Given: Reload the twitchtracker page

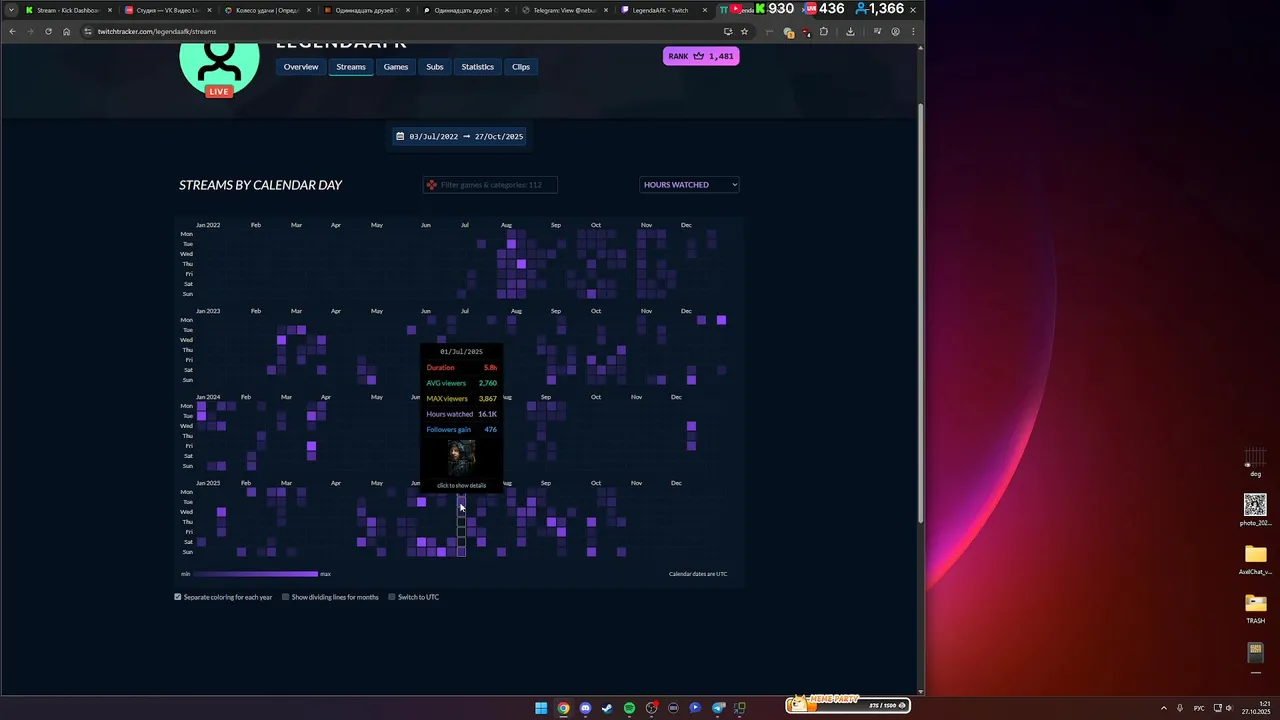Looking at the screenshot, I should (x=48, y=31).
